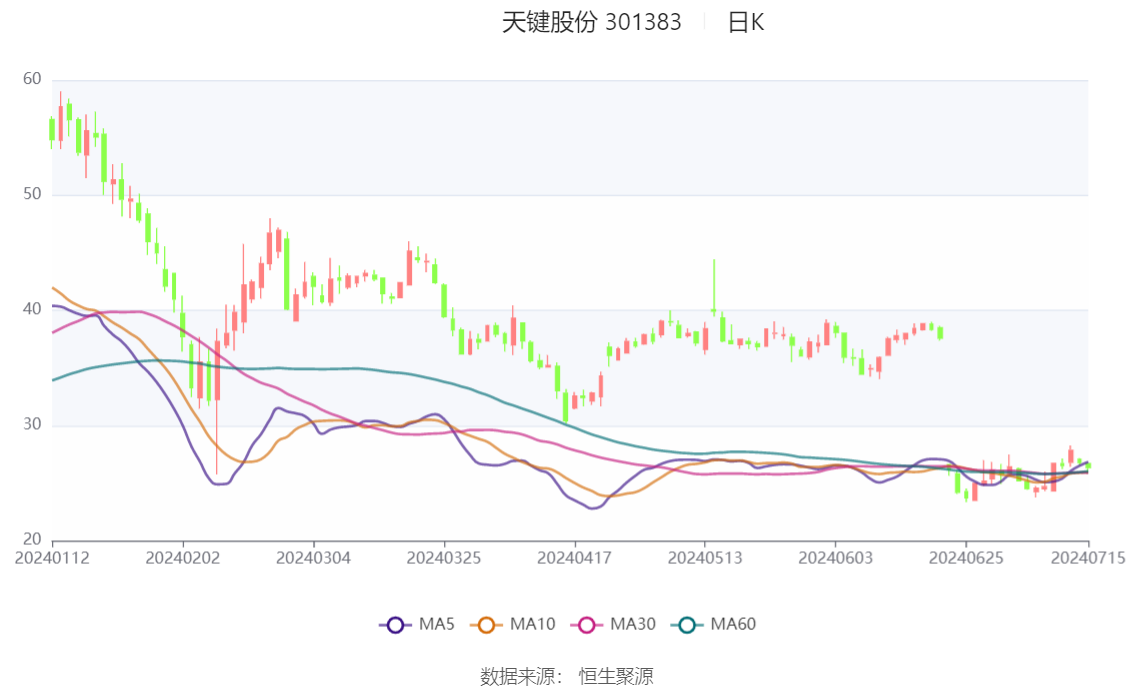This screenshot has height=689, width=1134.
Task: Hide the MA30 moving average line
Action: click(x=613, y=625)
